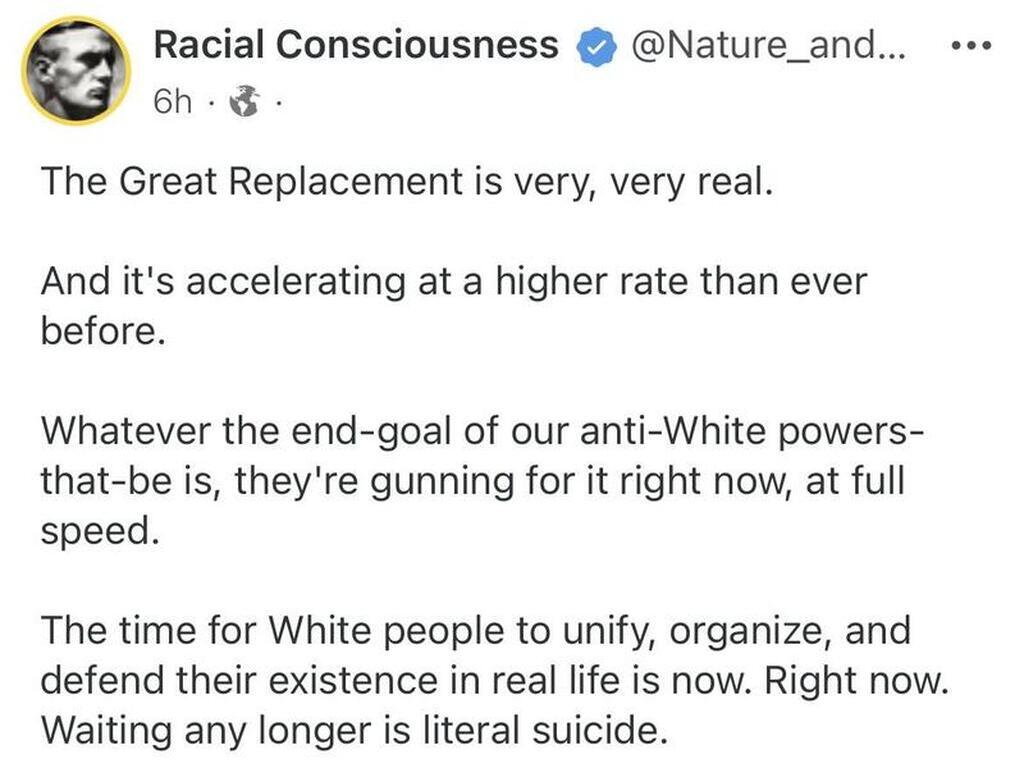Click the single word line "before."
The width and height of the screenshot is (1024, 768).
tap(102, 330)
